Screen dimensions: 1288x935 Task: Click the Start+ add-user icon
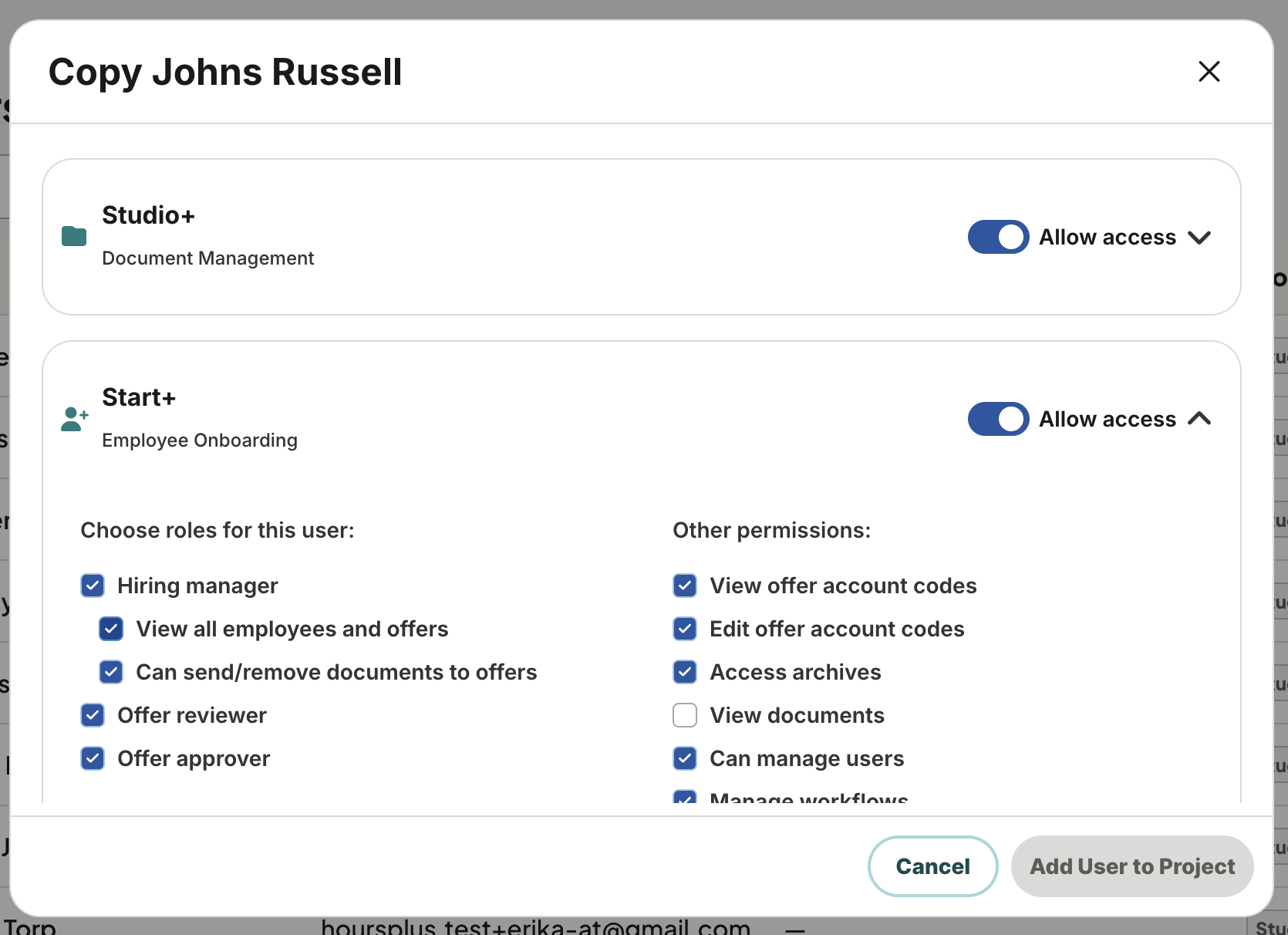coord(74,419)
